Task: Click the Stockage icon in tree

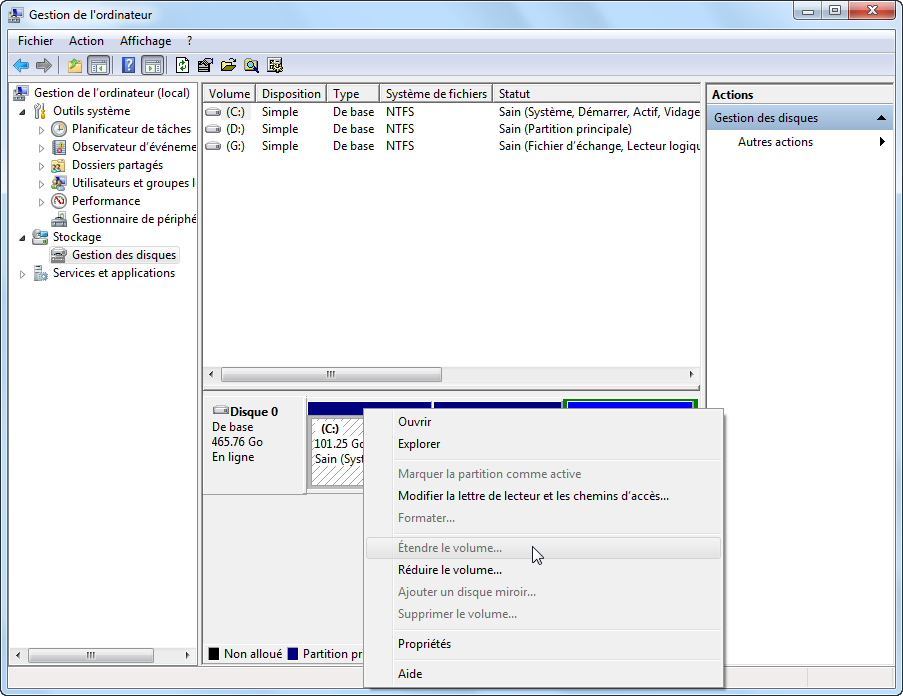Action: click(x=40, y=237)
